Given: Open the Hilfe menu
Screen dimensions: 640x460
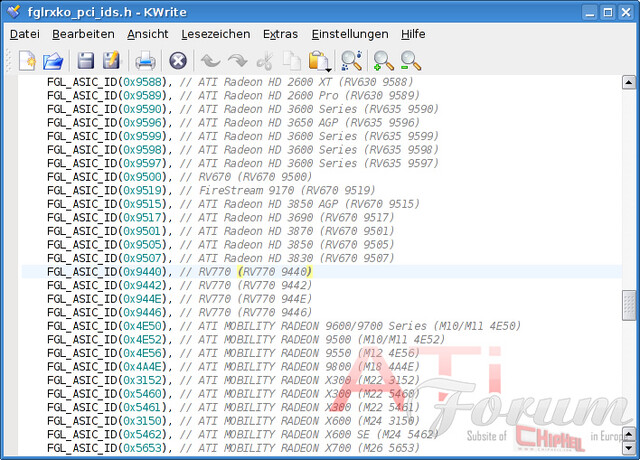Looking at the screenshot, I should click(x=413, y=34).
